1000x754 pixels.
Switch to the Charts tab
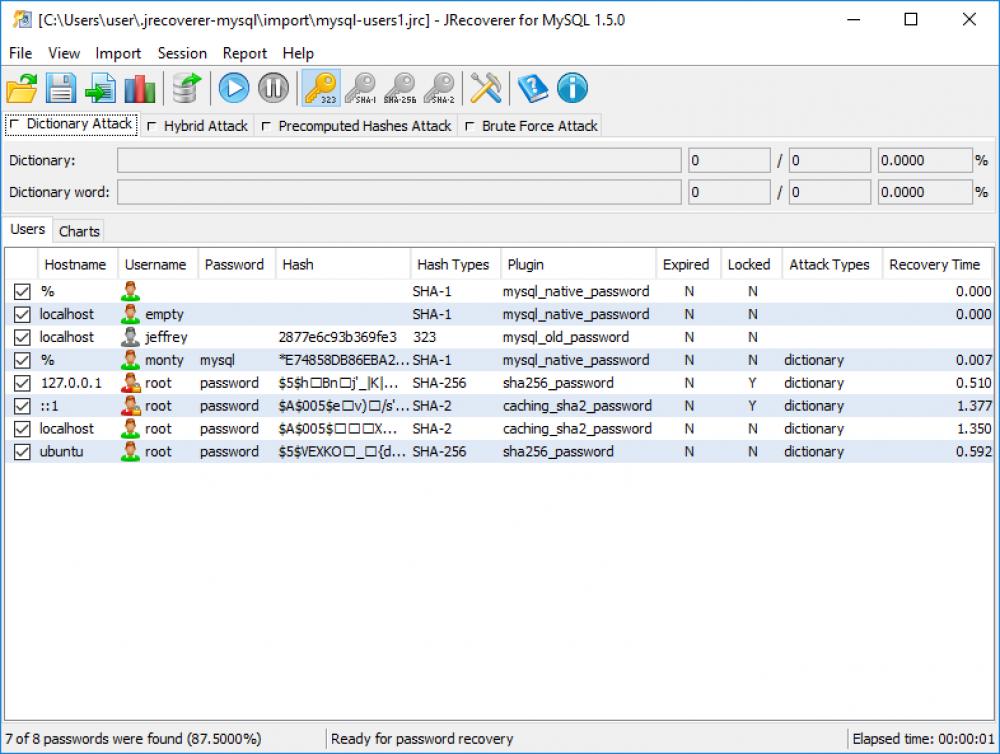(x=78, y=230)
